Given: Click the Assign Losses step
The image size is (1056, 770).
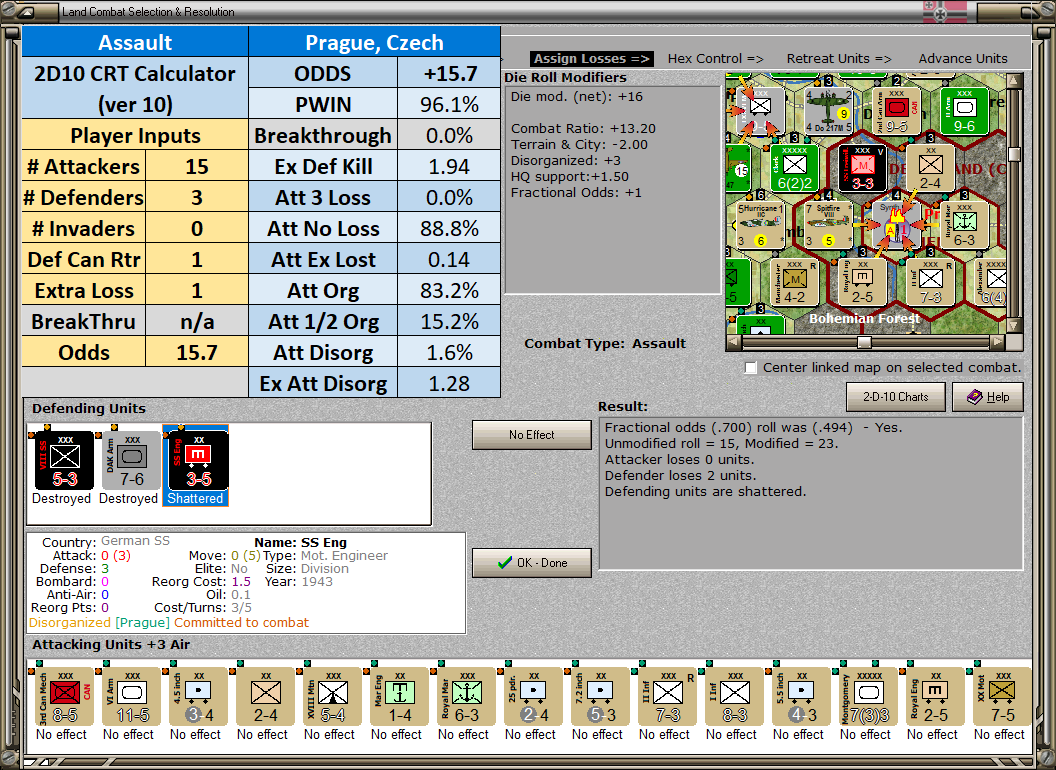Looking at the screenshot, I should pyautogui.click(x=592, y=59).
